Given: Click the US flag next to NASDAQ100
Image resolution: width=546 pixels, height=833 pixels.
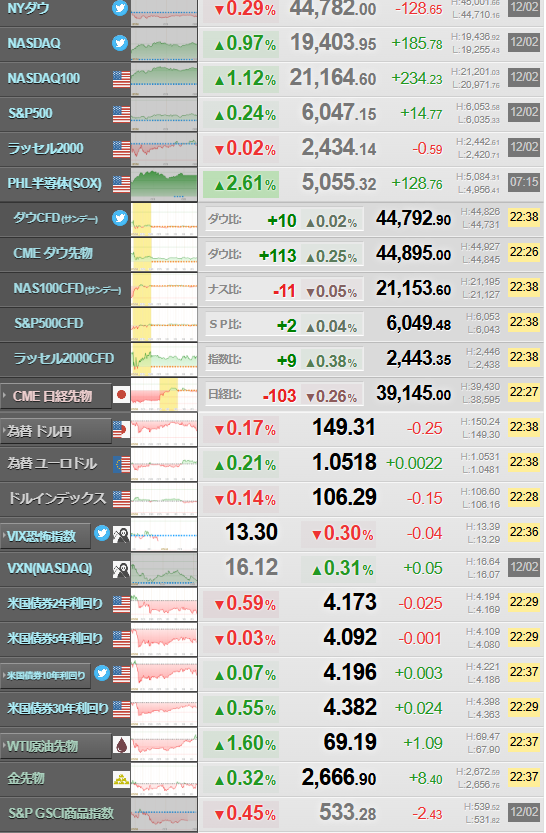Looking at the screenshot, I should (121, 79).
